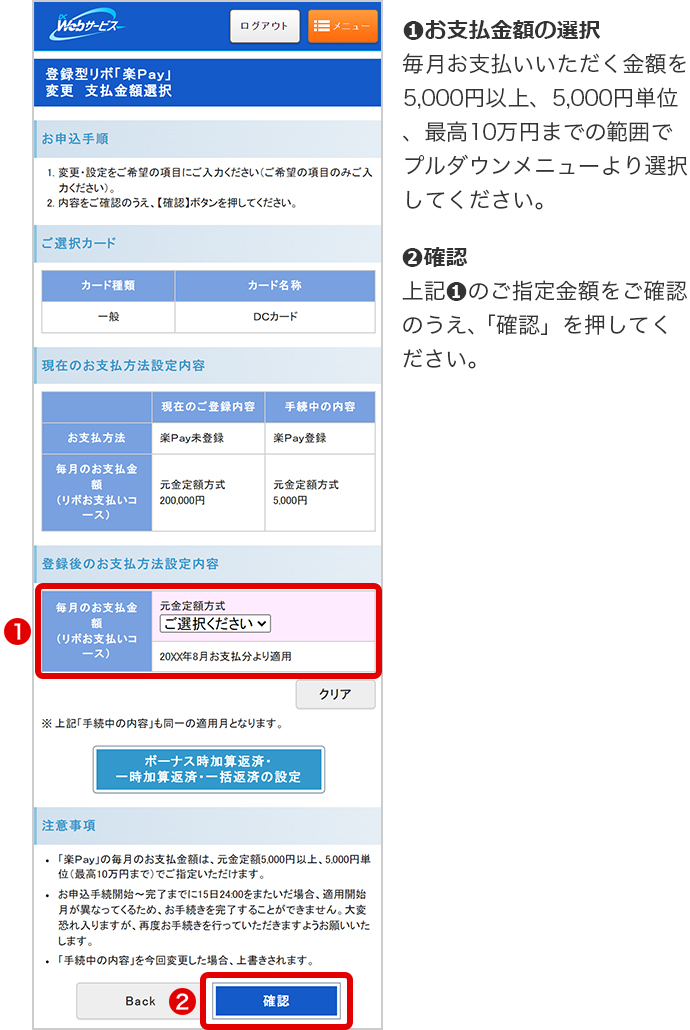Go back with the Back button
Image resolution: width=690 pixels, height=1030 pixels.
point(140,1000)
